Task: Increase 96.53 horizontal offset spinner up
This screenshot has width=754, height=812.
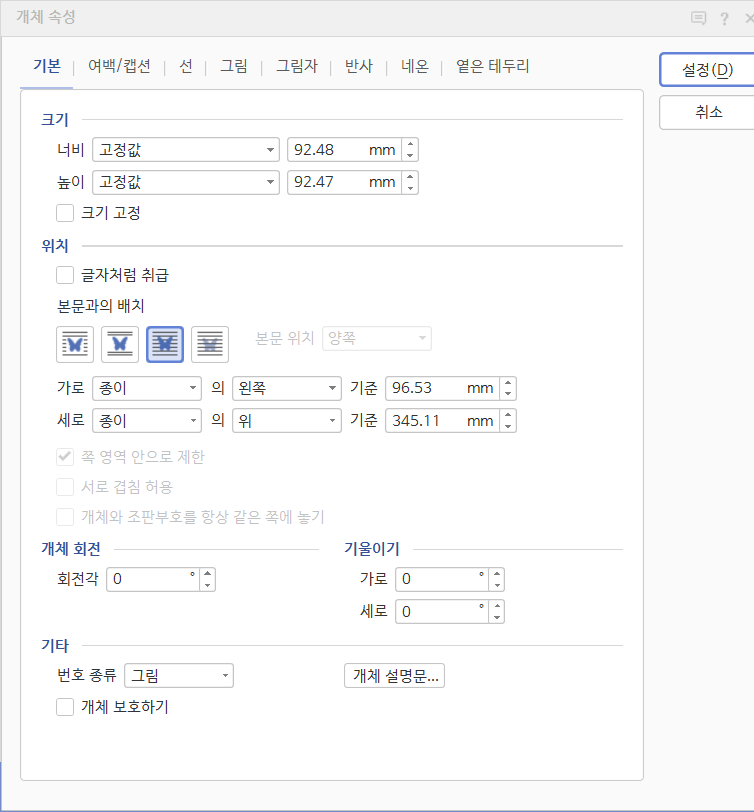Action: tap(508, 383)
